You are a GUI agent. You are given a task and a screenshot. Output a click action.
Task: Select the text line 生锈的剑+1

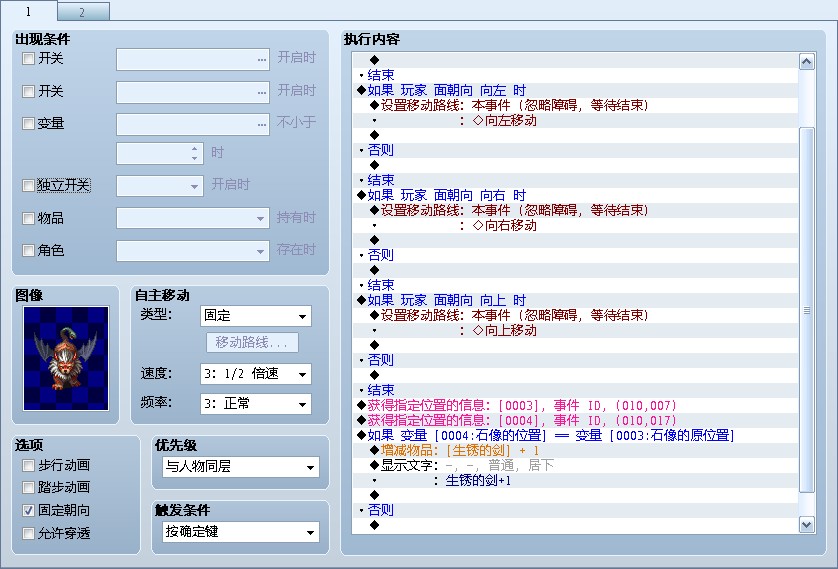(x=575, y=480)
